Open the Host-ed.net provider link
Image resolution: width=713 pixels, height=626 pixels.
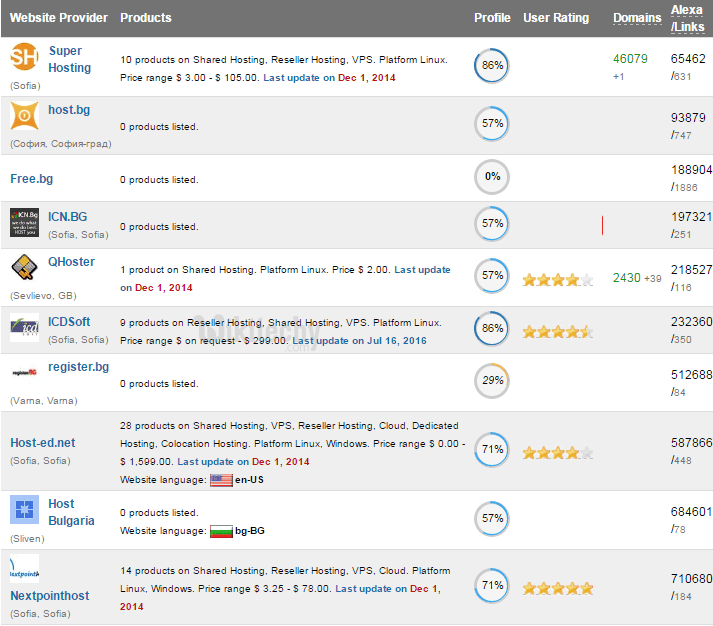43,443
